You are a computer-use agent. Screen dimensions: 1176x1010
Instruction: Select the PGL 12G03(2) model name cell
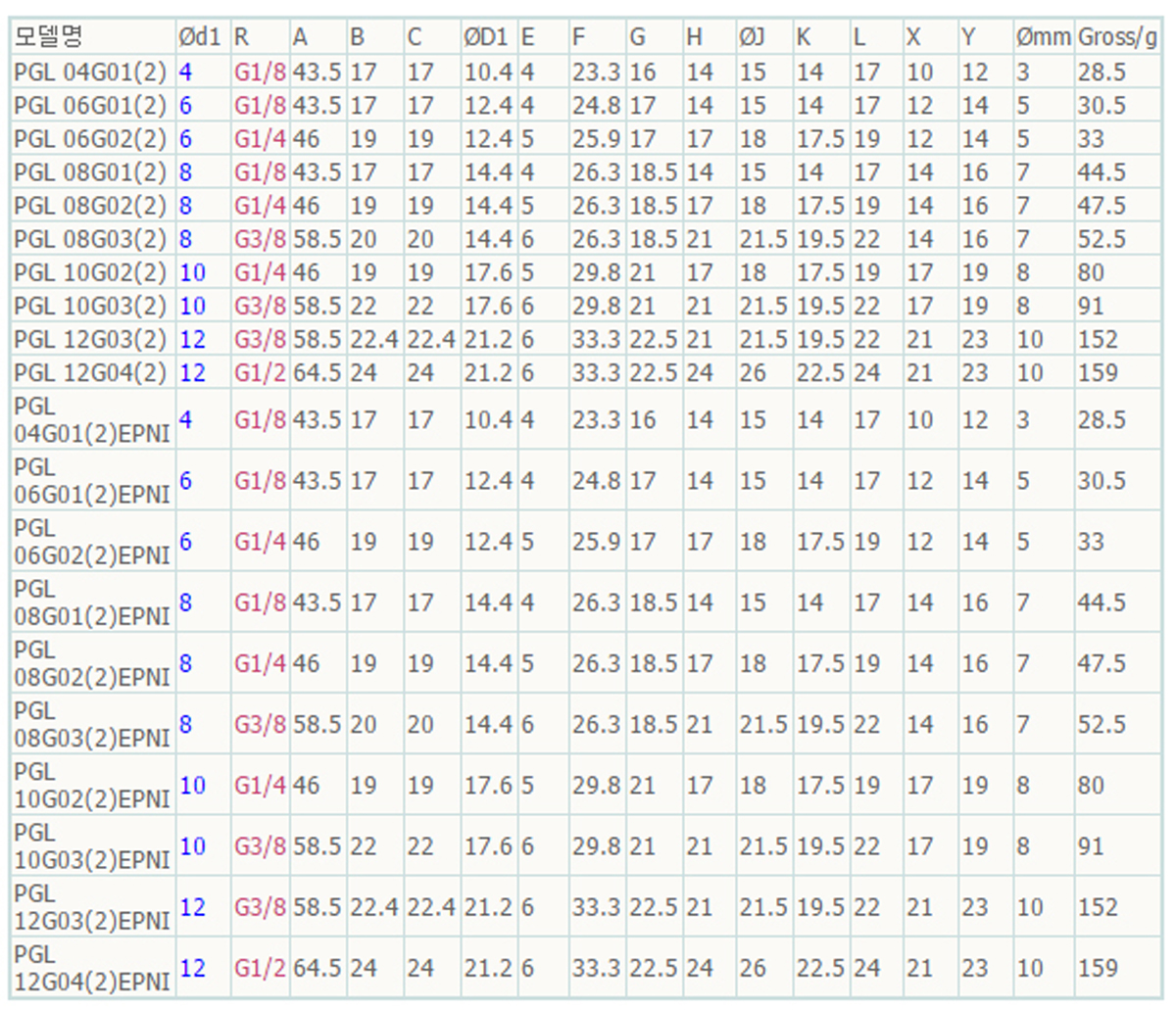click(90, 339)
